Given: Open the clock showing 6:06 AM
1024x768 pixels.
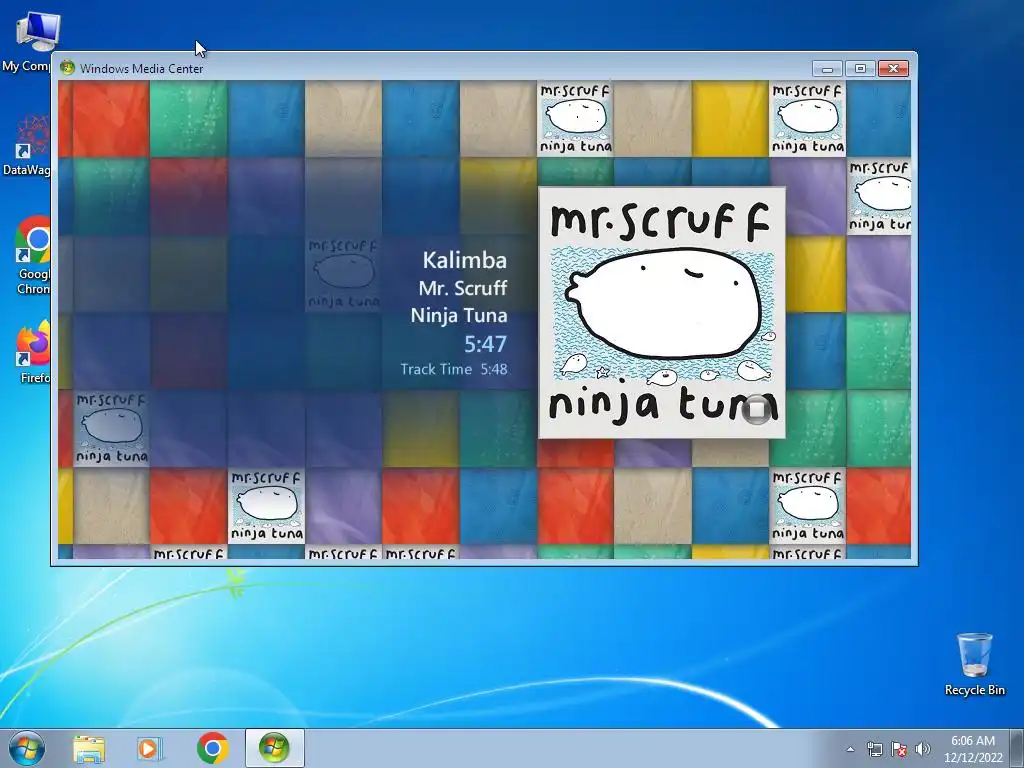Looking at the screenshot, I should click(972, 749).
